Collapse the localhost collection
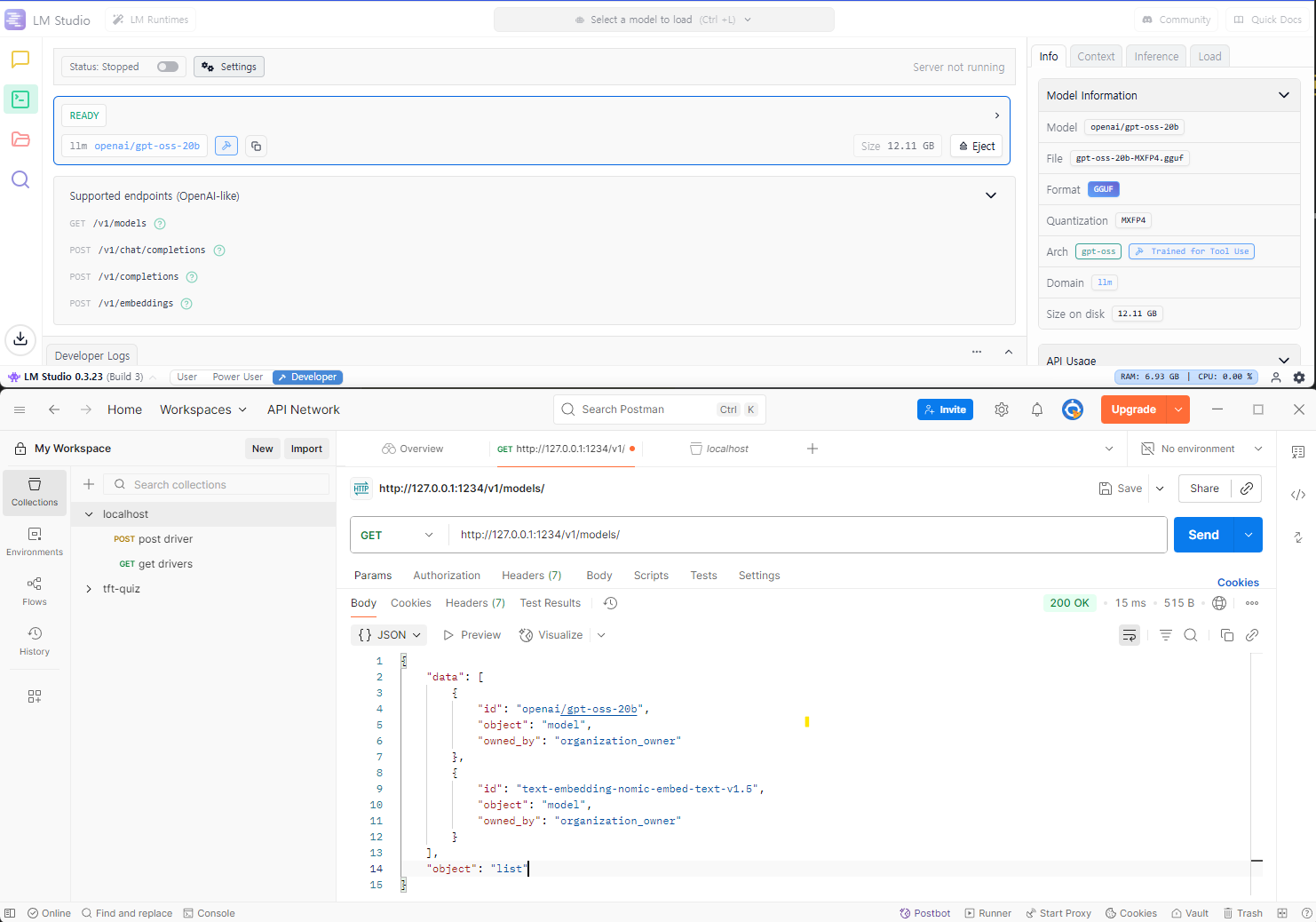1316x922 pixels. (89, 514)
